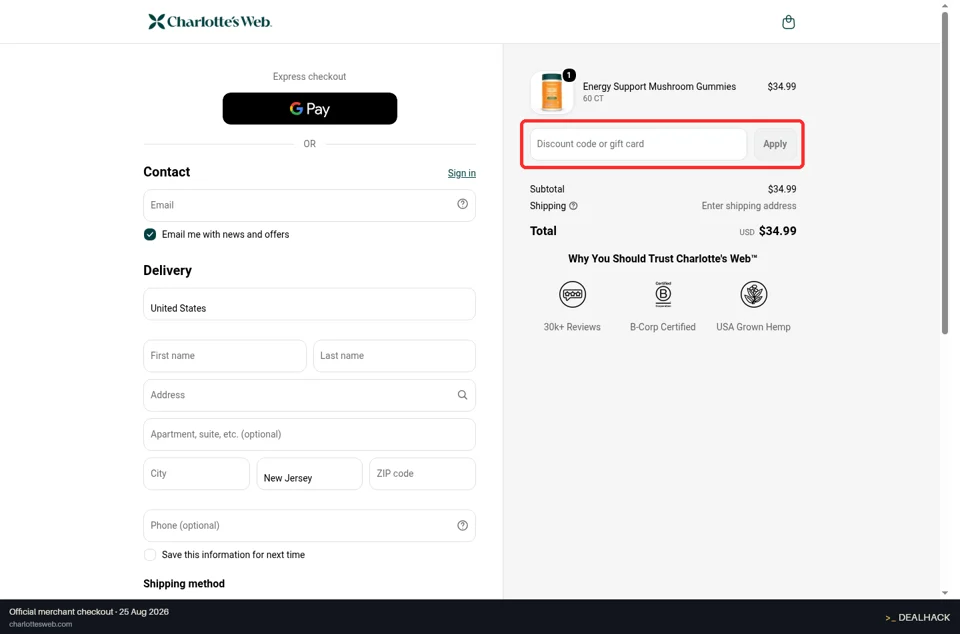This screenshot has height=634, width=960.
Task: Click the USA Grown Hemp icon
Action: [753, 294]
